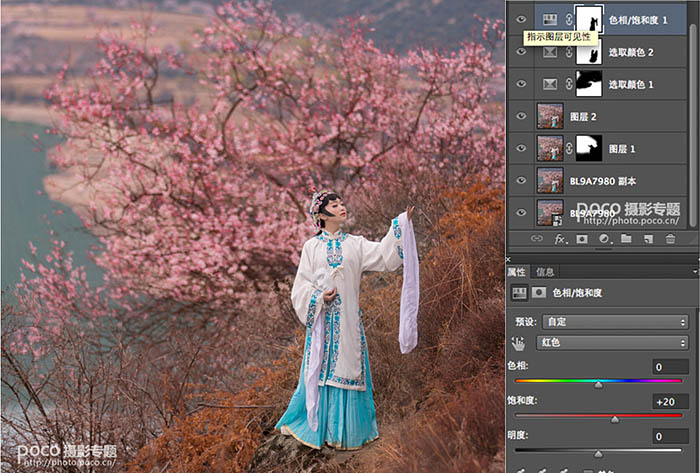Close the Properties panel with the x
The height and width of the screenshot is (473, 700).
pyautogui.click(x=508, y=258)
